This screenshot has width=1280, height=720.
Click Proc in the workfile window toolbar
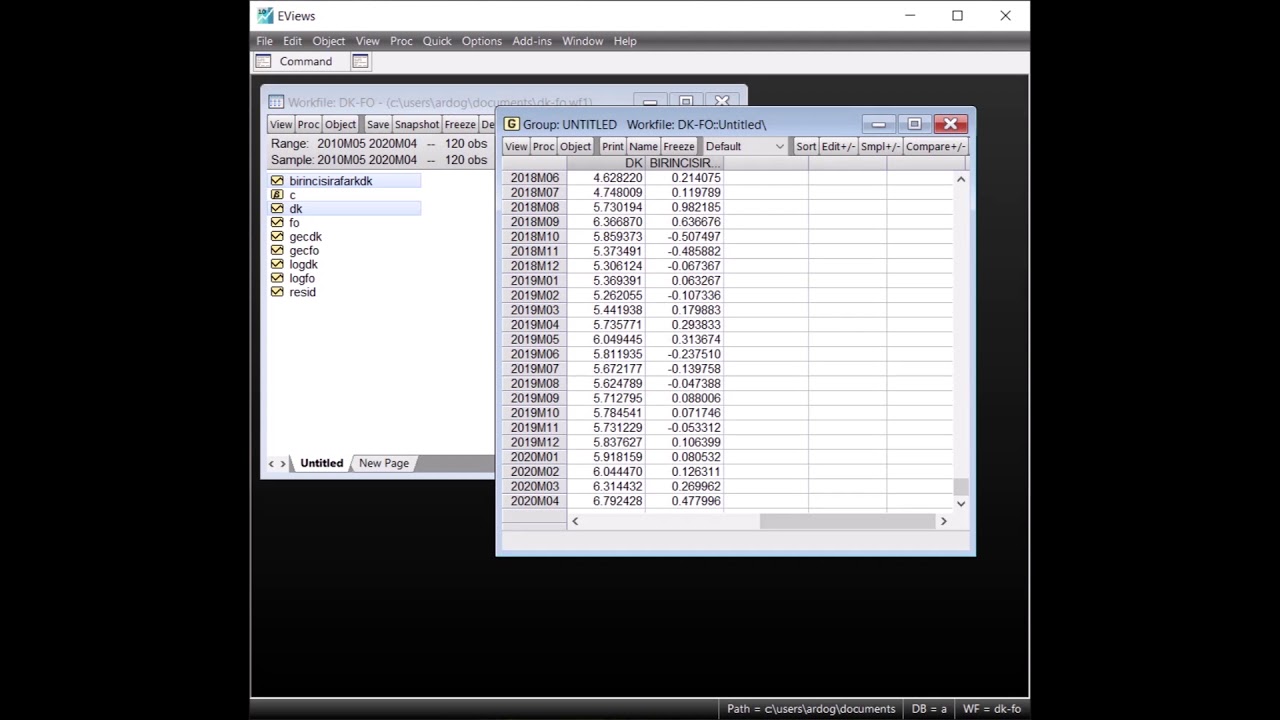(308, 124)
